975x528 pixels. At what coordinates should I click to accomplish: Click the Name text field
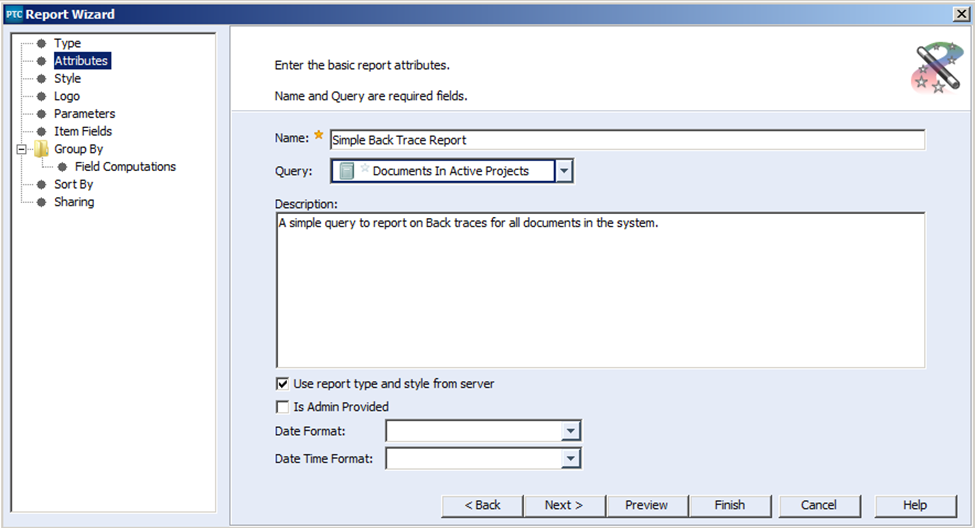627,140
